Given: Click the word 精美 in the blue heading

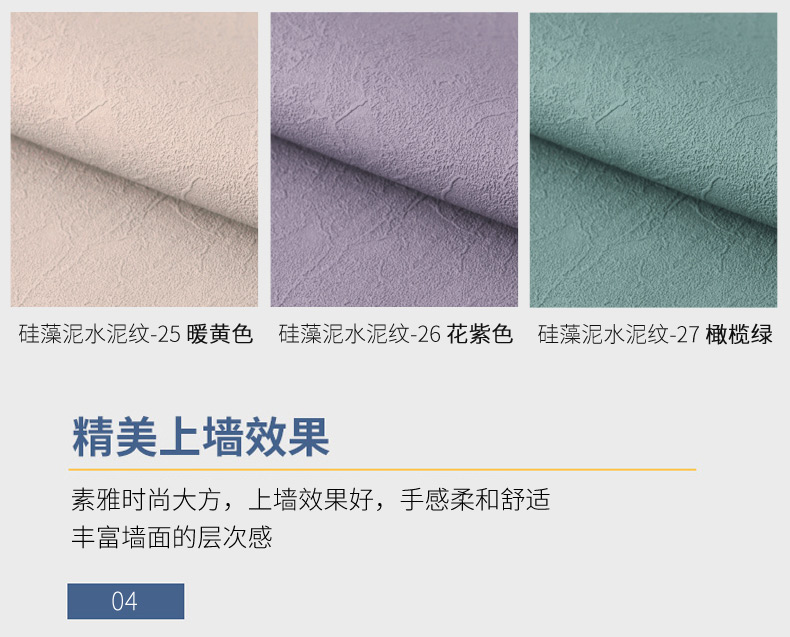Looking at the screenshot, I should [115, 437].
